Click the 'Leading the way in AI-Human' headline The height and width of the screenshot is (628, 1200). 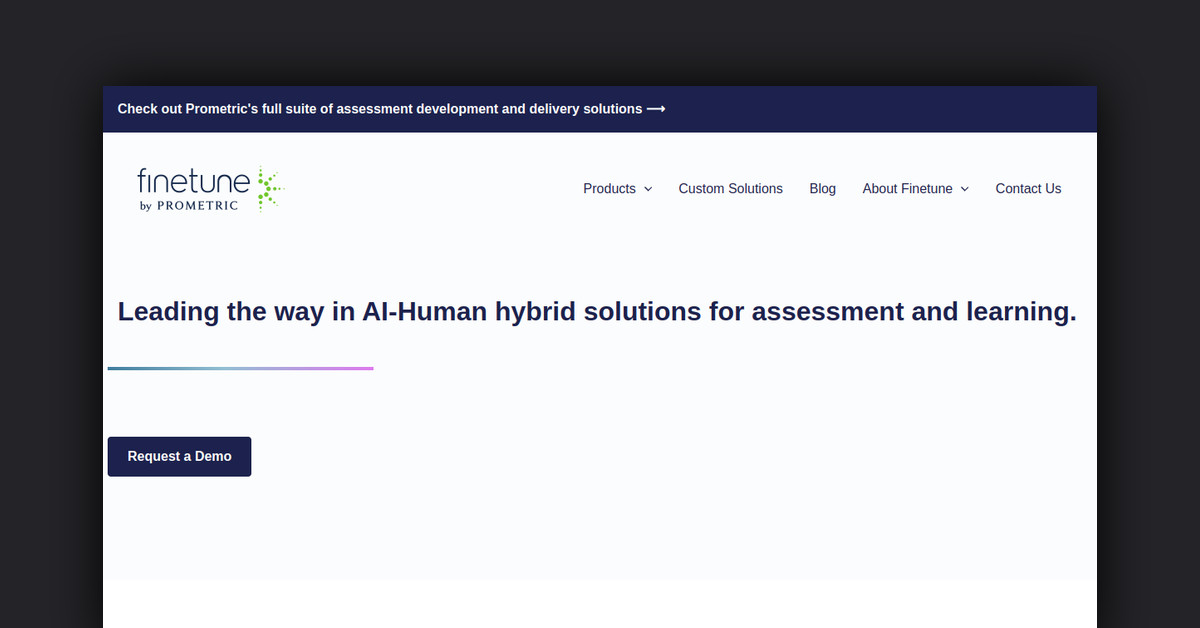(x=596, y=311)
